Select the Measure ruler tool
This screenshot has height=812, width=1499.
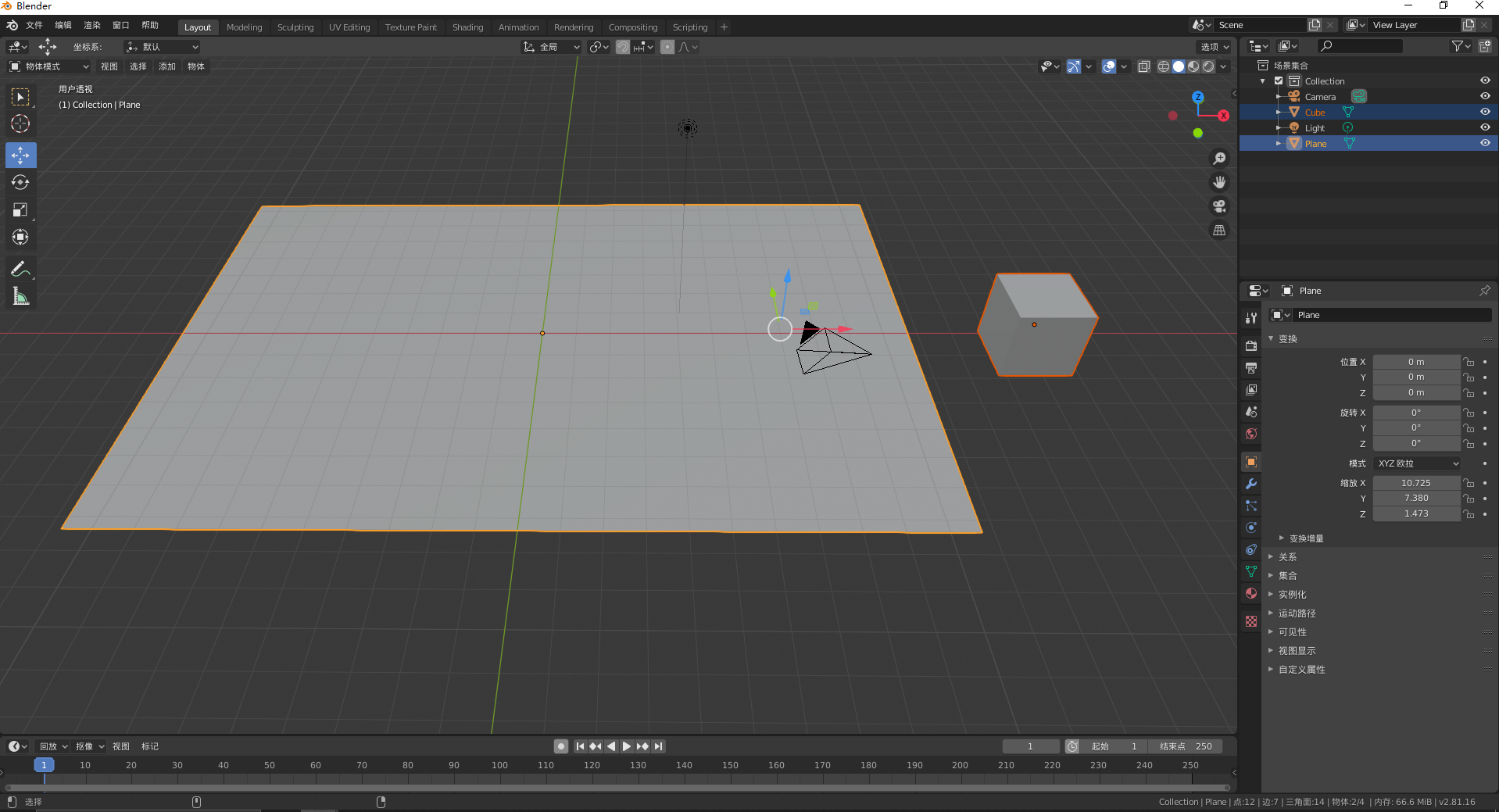20,297
